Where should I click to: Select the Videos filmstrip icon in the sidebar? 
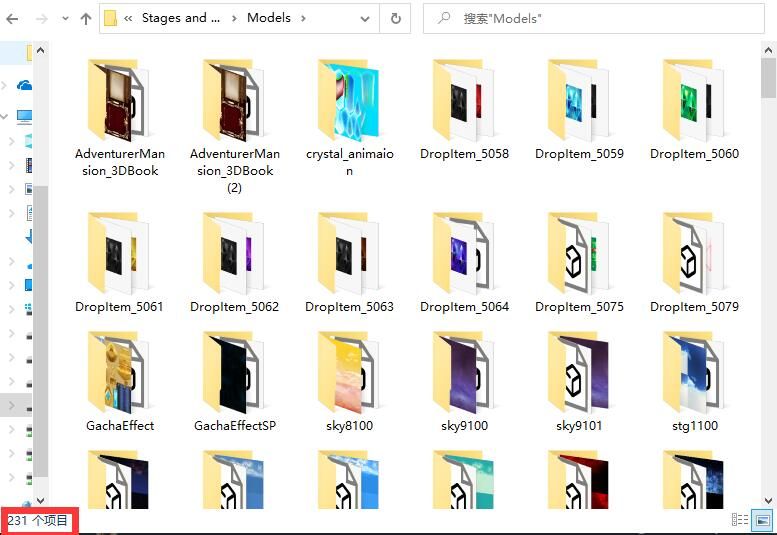pos(28,165)
